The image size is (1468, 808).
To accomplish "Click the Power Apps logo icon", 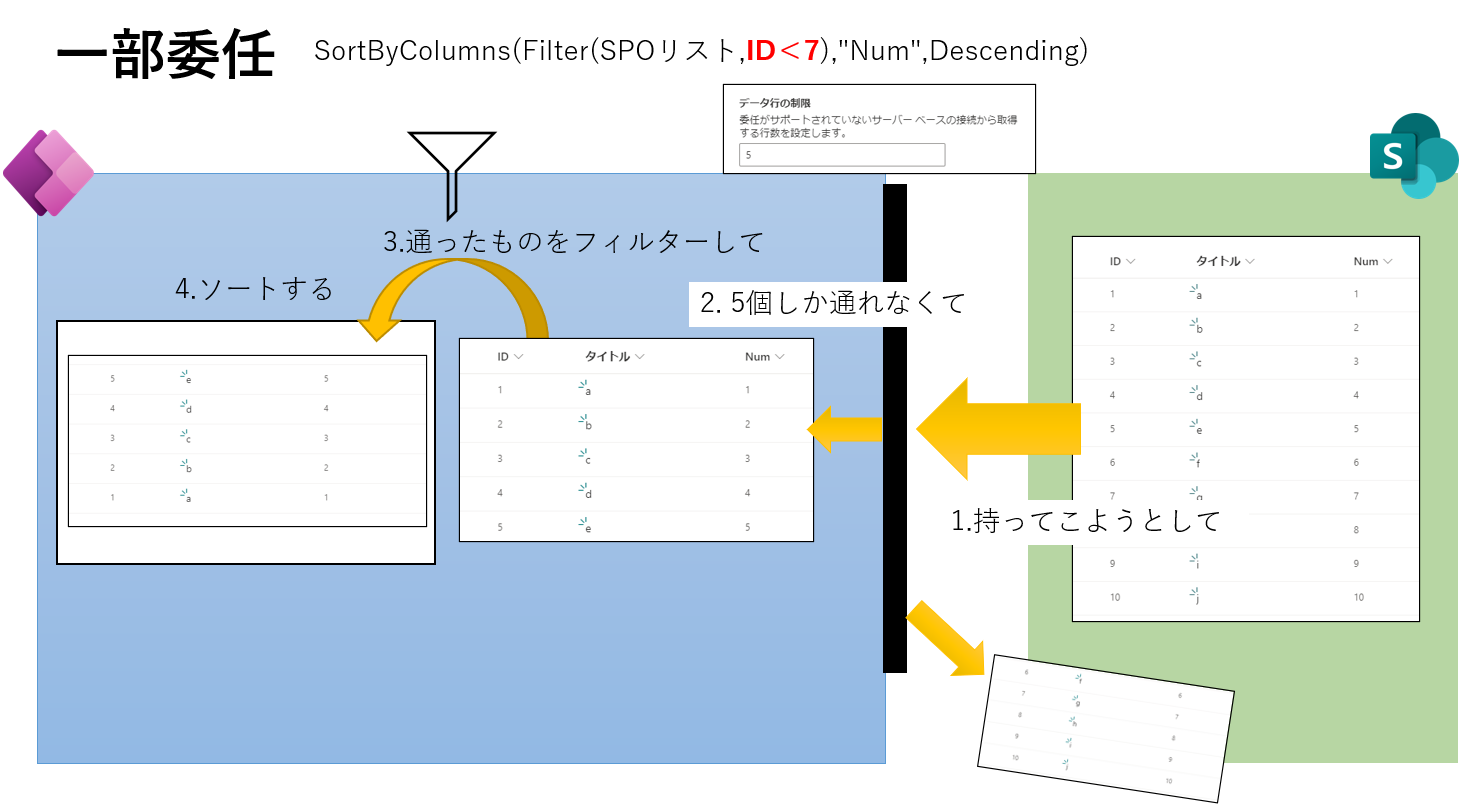I will pos(48,173).
